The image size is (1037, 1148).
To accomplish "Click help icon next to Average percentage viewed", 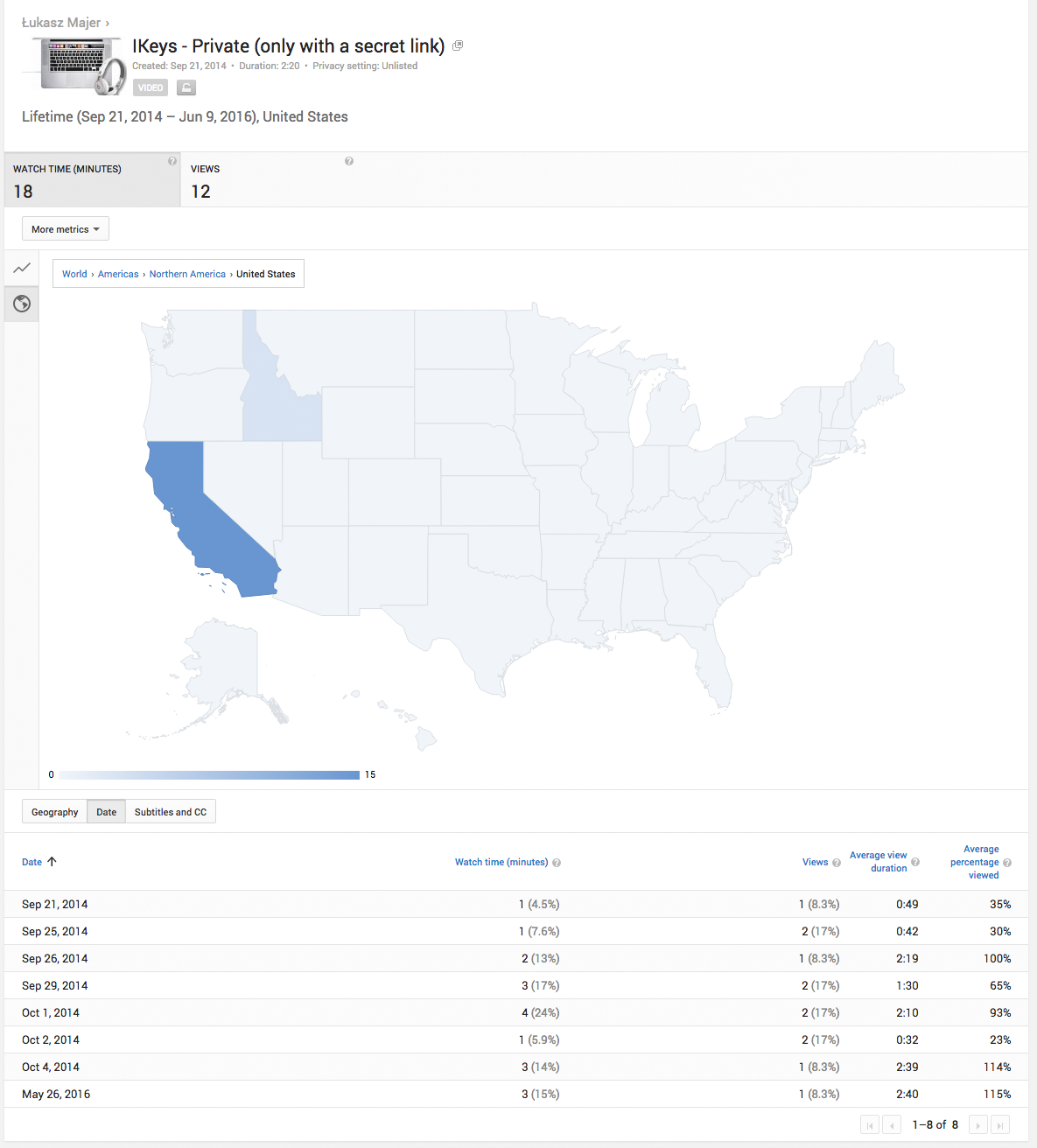I will point(1007,863).
